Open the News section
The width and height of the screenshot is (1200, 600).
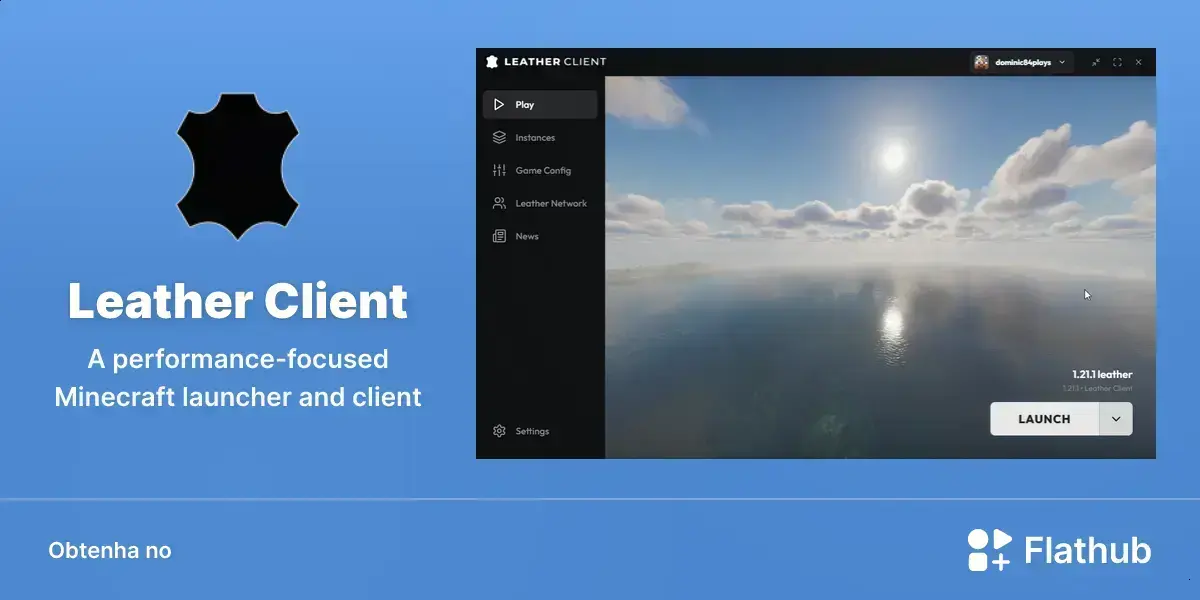pos(540,237)
